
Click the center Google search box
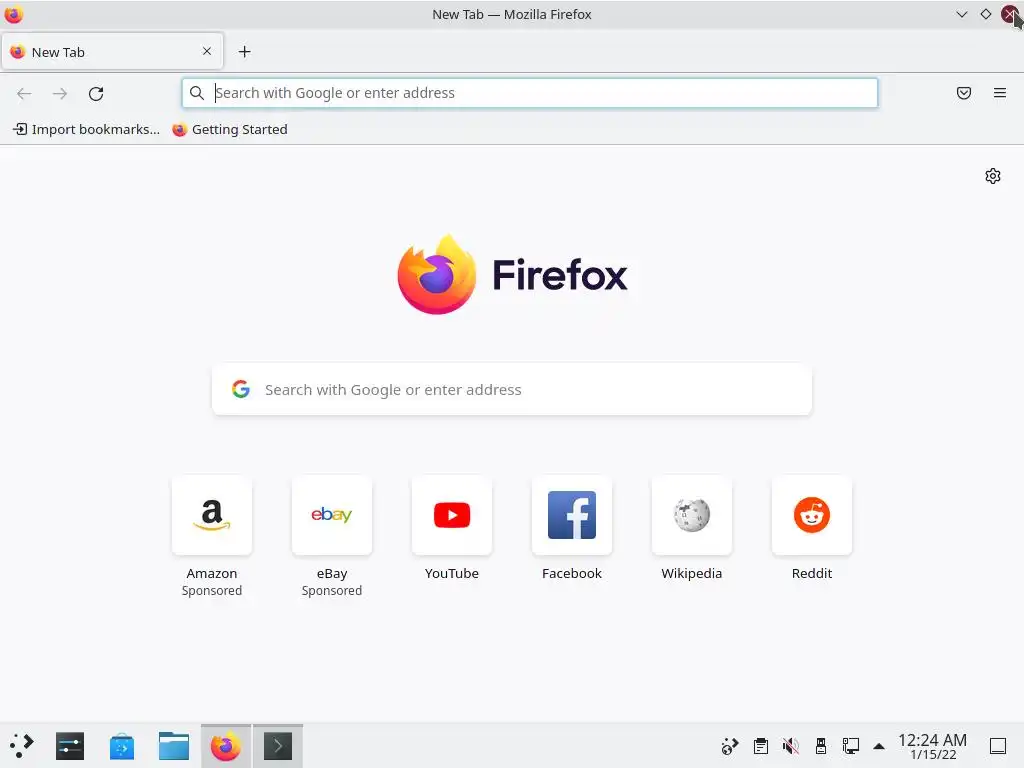tap(512, 389)
